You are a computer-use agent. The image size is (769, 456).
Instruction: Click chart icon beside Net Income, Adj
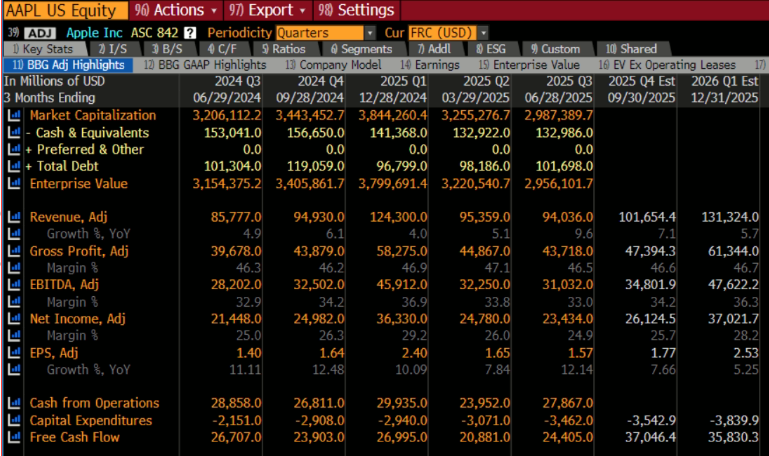14,319
